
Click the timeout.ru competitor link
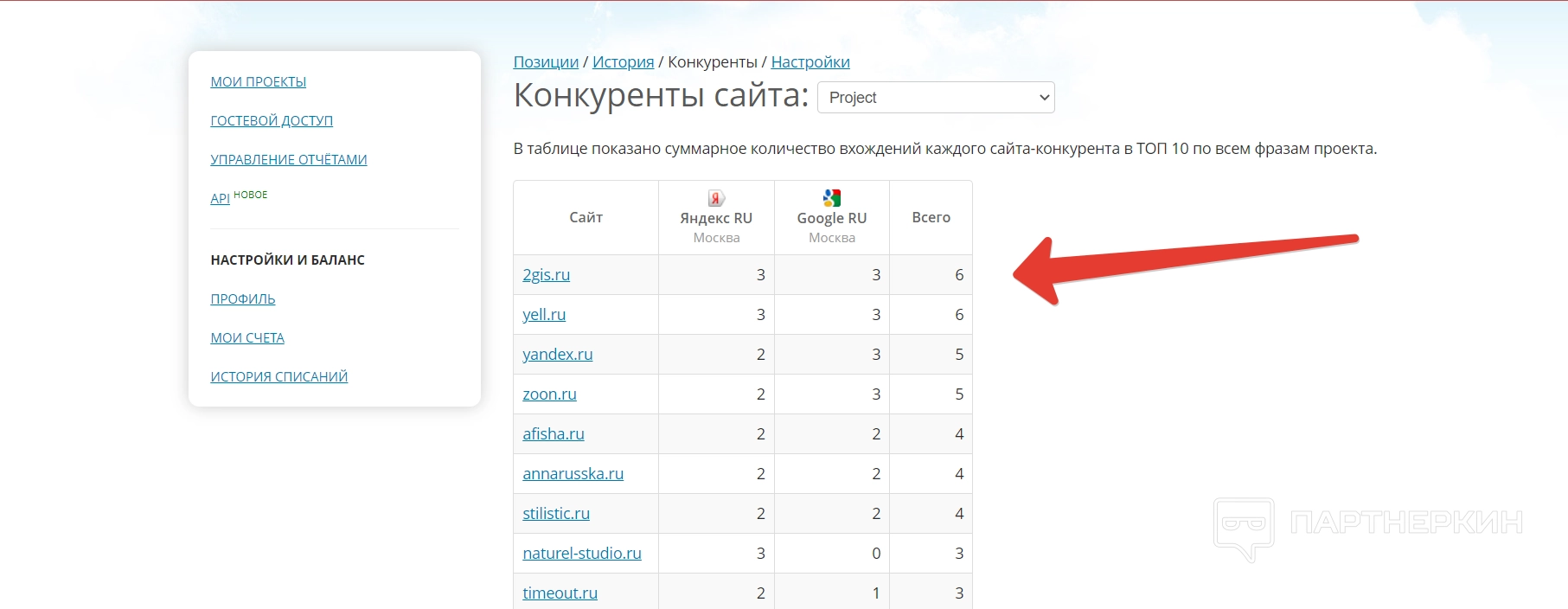pos(560,593)
